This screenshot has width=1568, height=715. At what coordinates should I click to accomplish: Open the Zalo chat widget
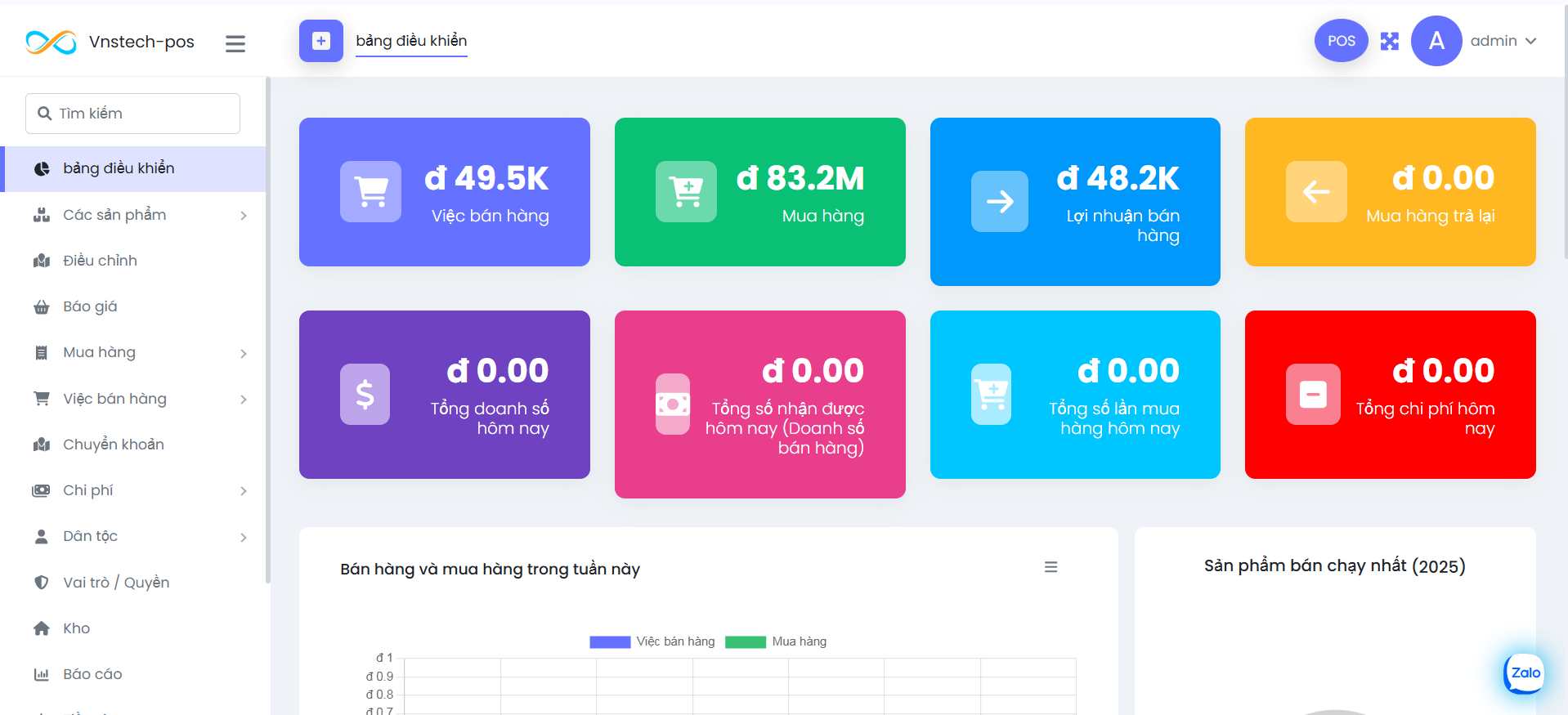tap(1525, 673)
